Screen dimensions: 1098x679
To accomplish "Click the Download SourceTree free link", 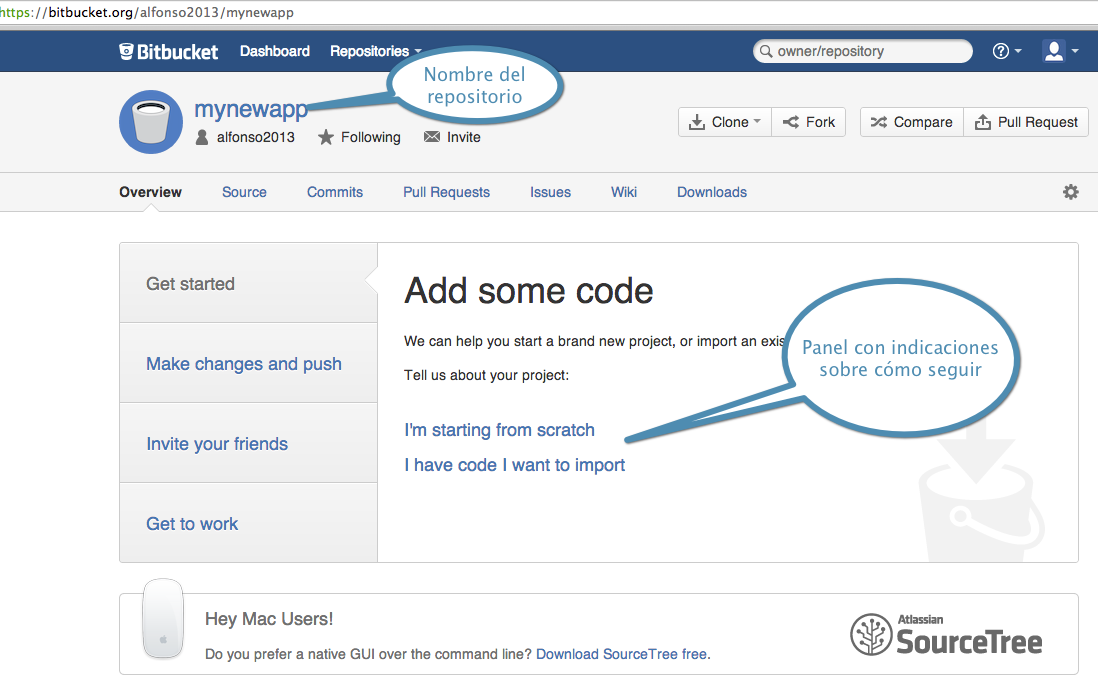I will pos(621,654).
